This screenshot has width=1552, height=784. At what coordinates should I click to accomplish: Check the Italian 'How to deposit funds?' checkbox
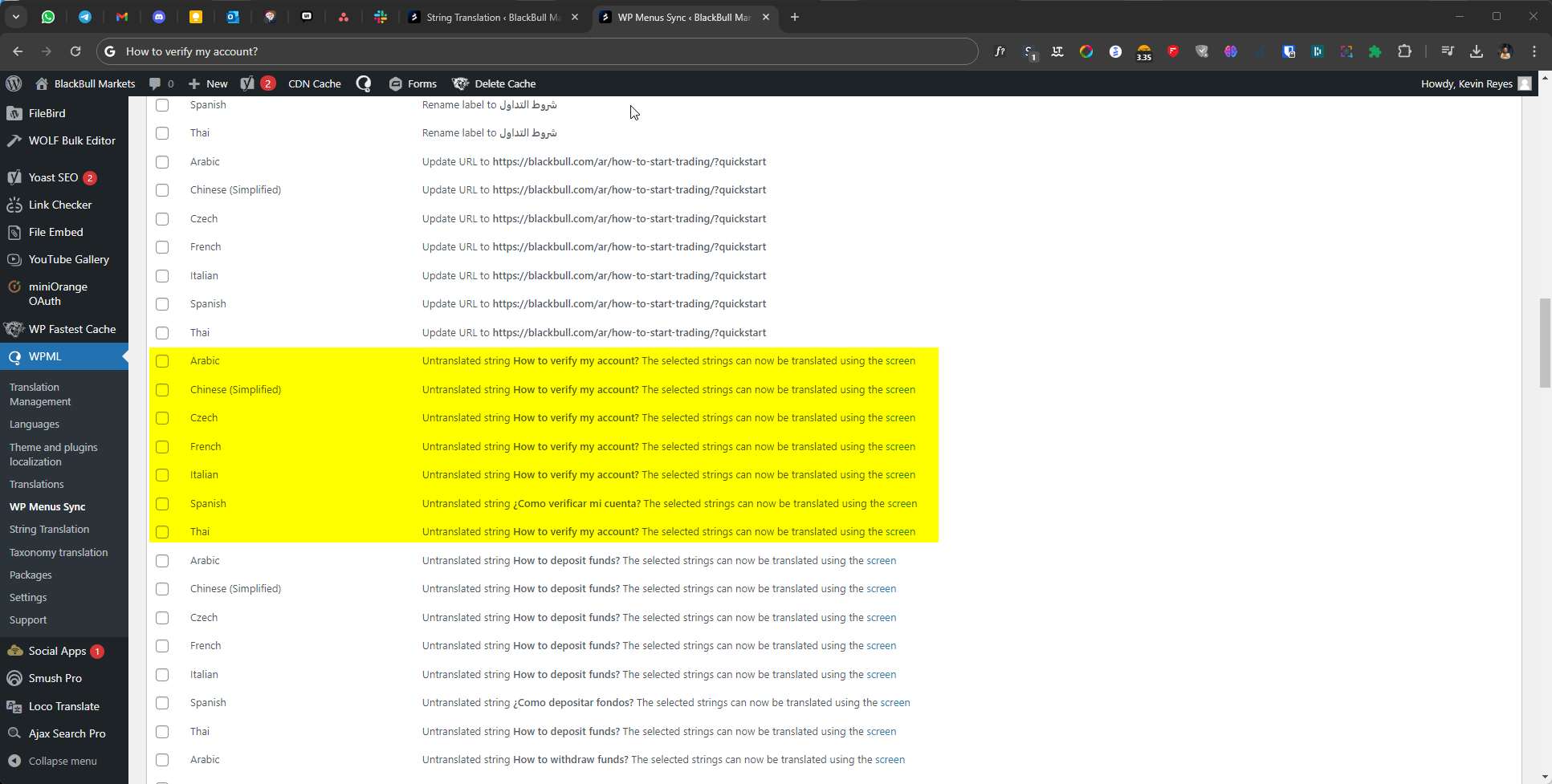[162, 675]
